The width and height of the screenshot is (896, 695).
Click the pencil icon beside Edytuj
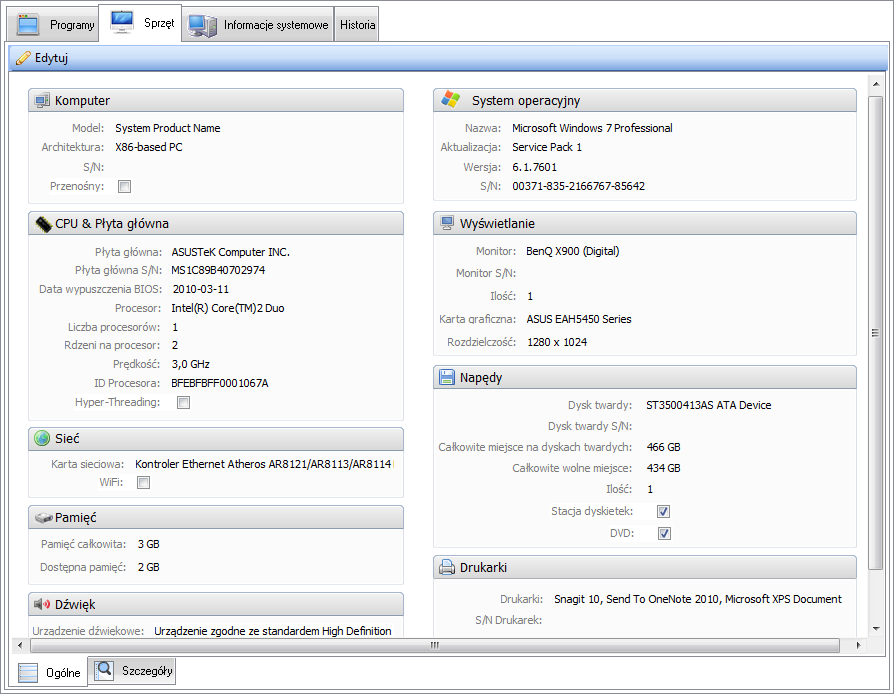23,58
